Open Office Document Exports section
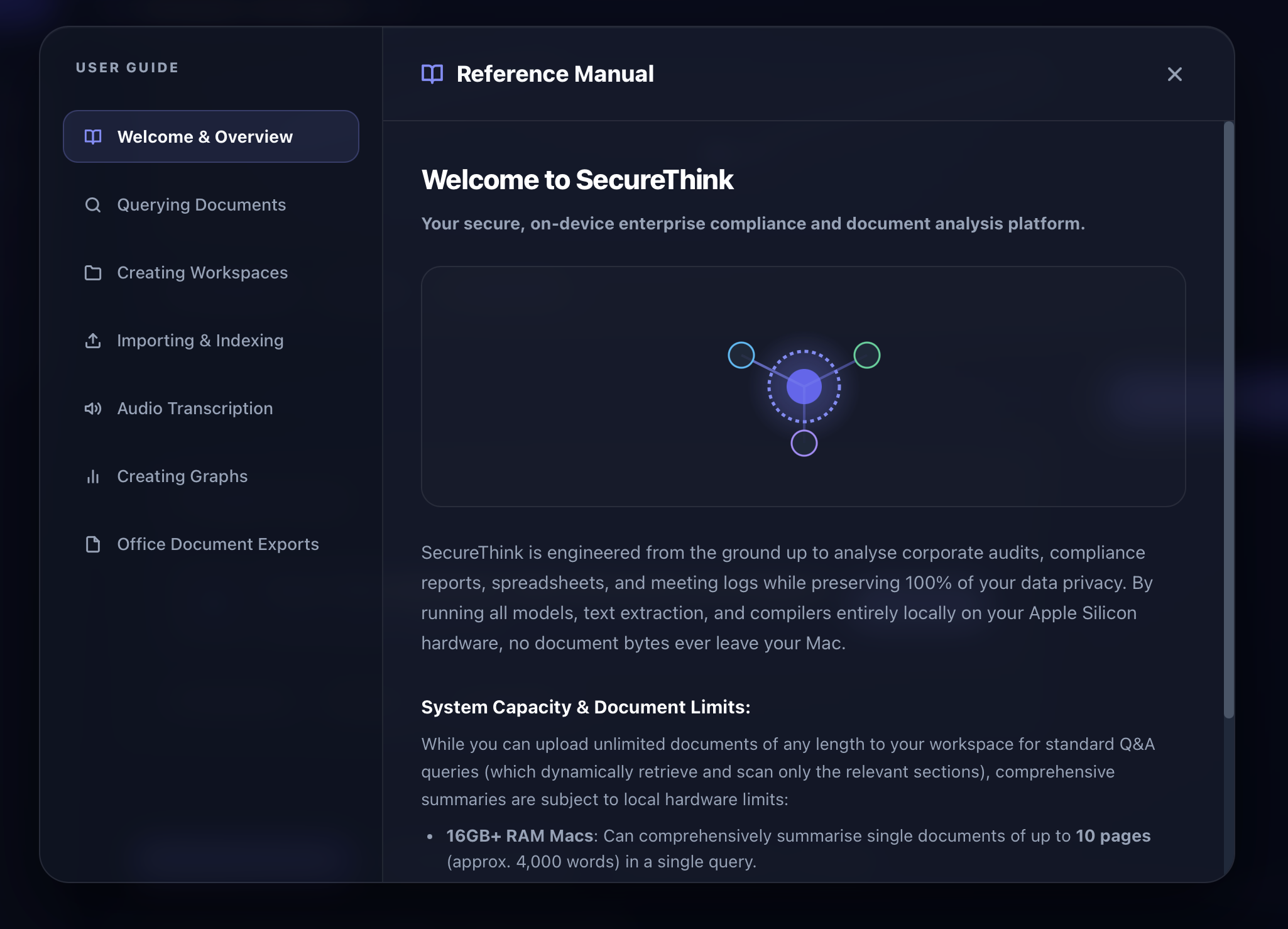The image size is (1288, 929). (211, 544)
